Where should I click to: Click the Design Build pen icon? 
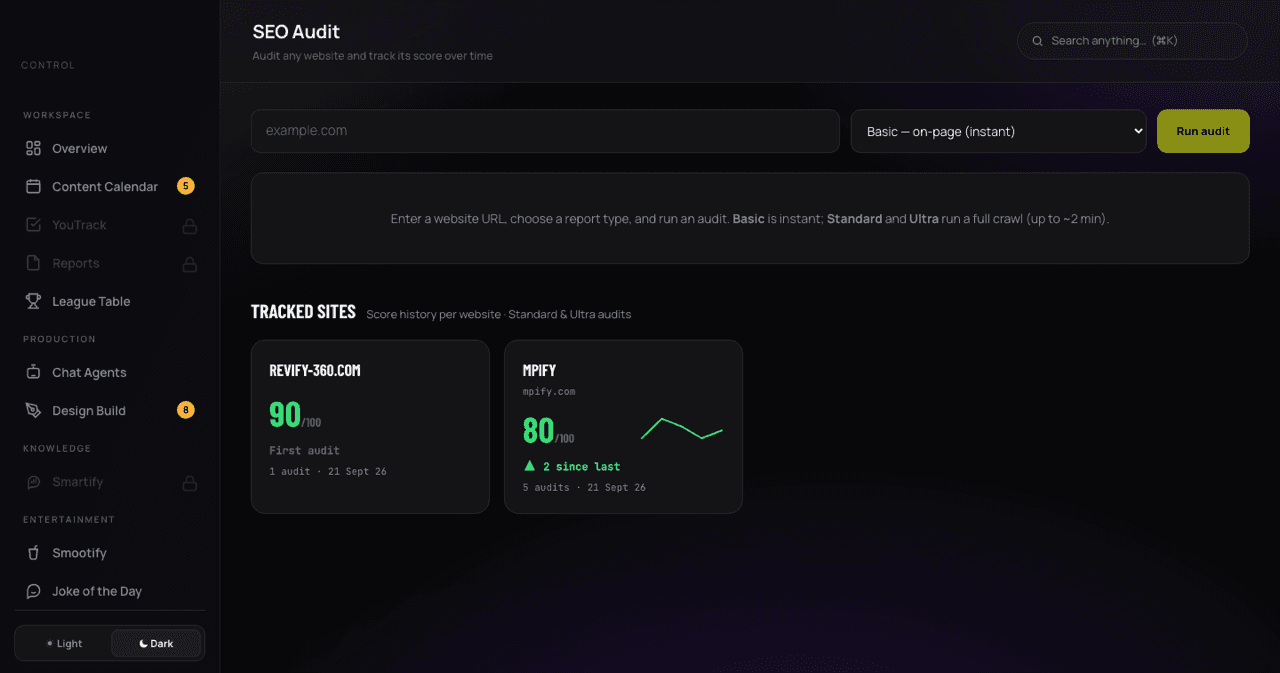33,410
